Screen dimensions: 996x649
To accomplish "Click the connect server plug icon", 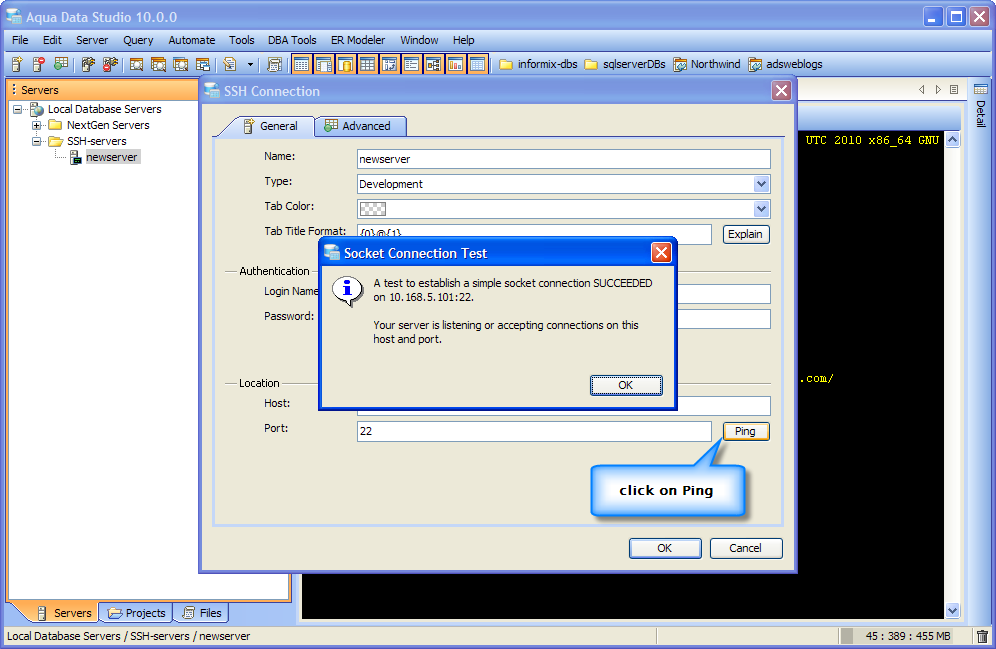I will [x=88, y=64].
